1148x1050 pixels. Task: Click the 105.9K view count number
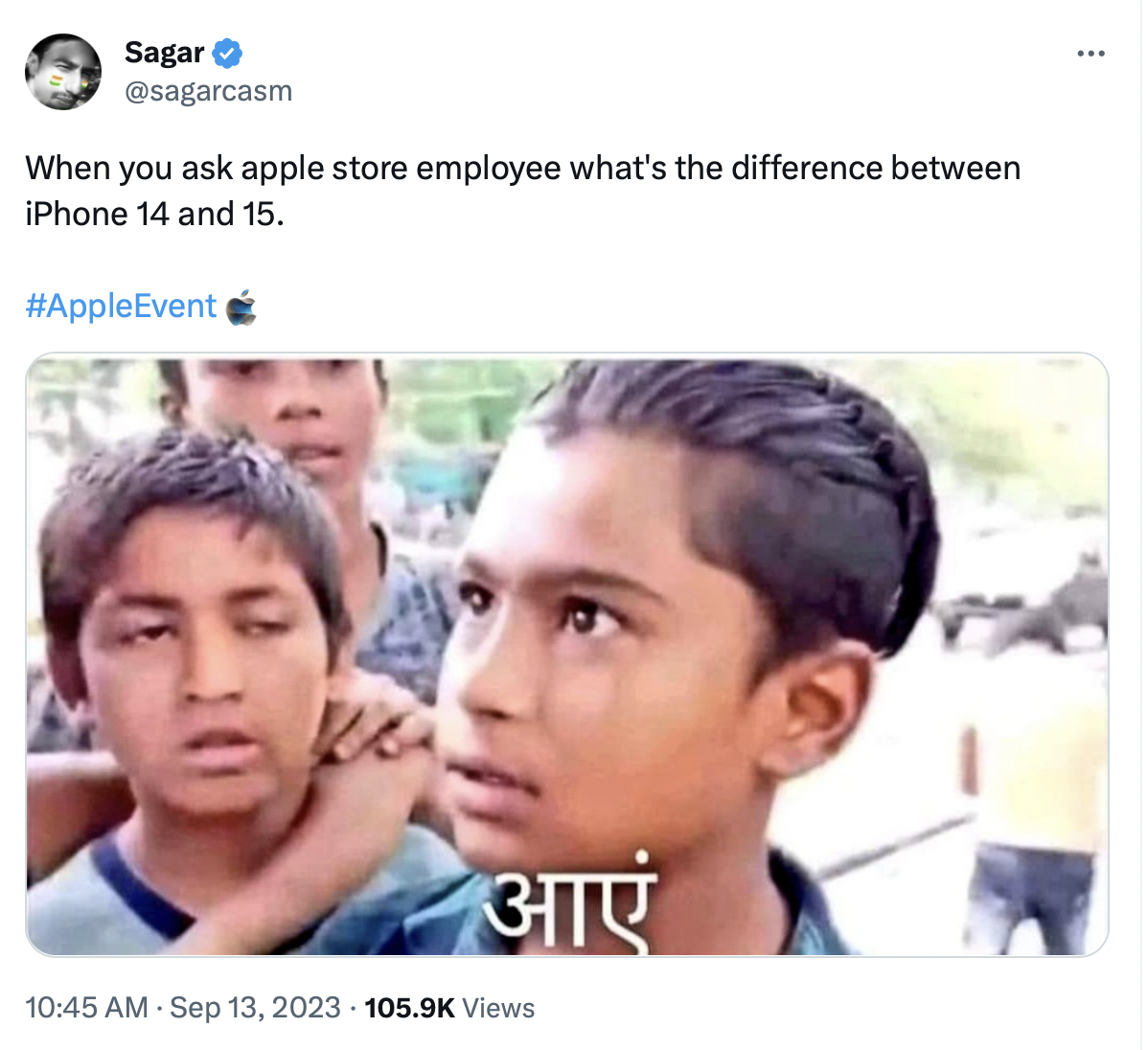409,1008
